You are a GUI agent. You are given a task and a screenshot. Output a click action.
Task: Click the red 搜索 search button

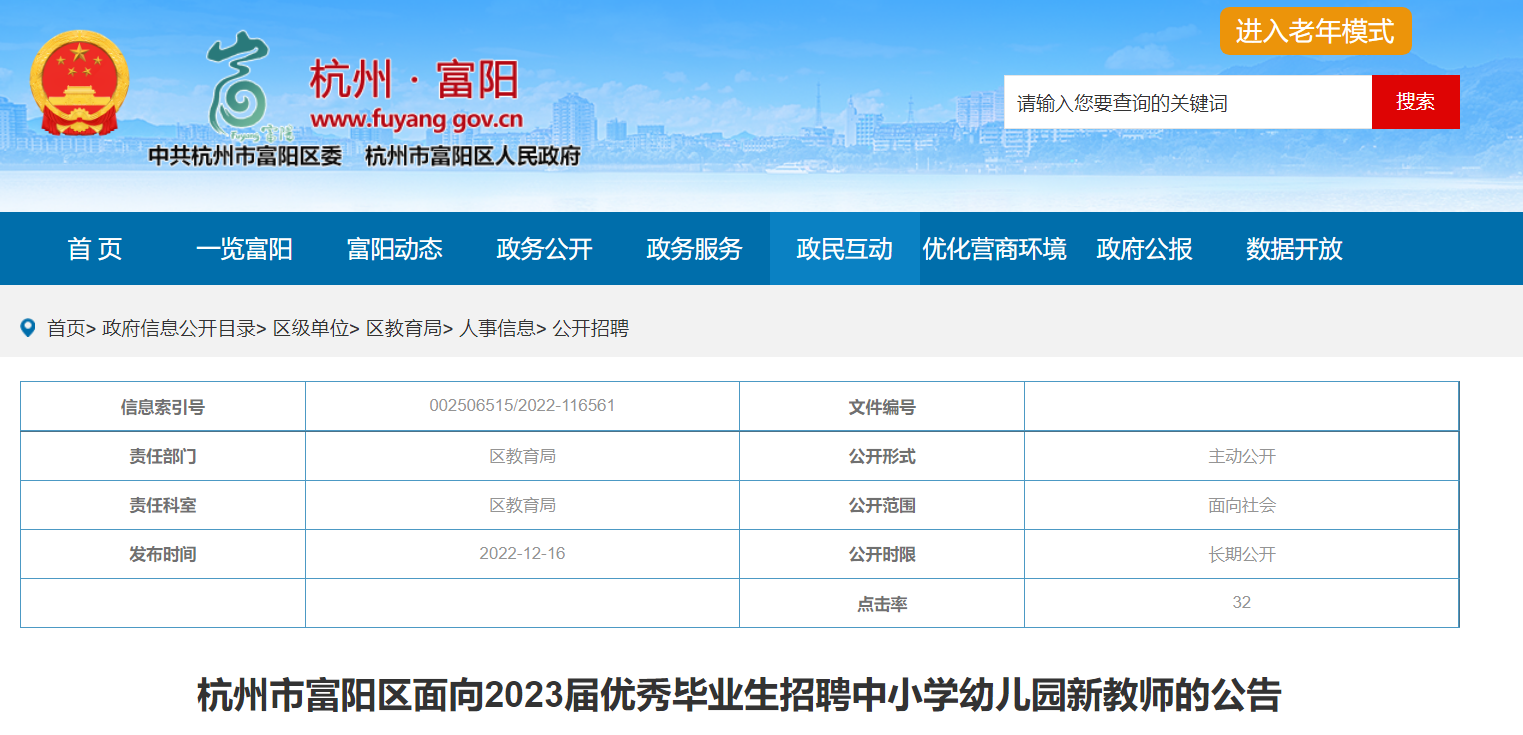[1415, 102]
